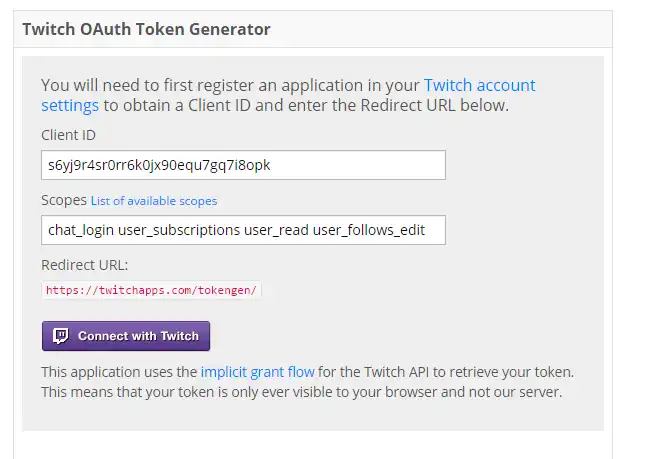672x459 pixels.
Task: Click the user_subscriptions scope text
Action: 180,230
